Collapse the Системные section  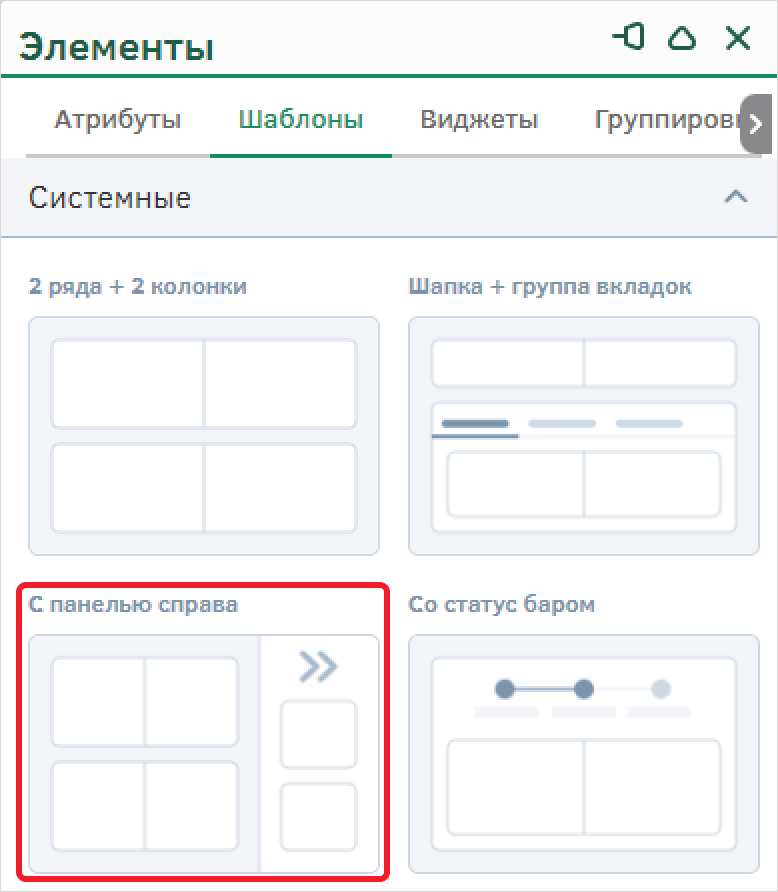pyautogui.click(x=736, y=197)
